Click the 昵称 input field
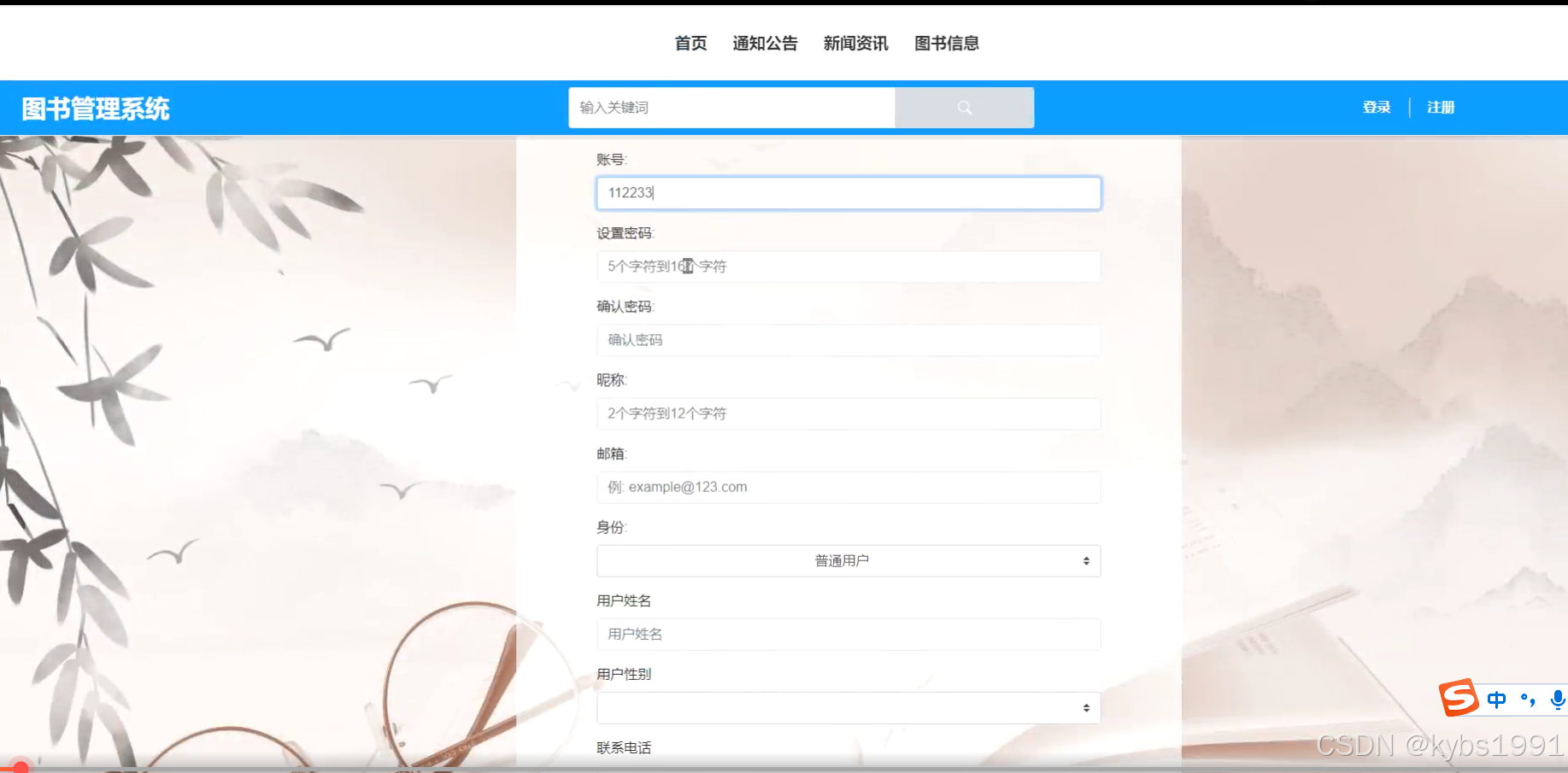Screen dimensions: 1568x773 pos(849,413)
